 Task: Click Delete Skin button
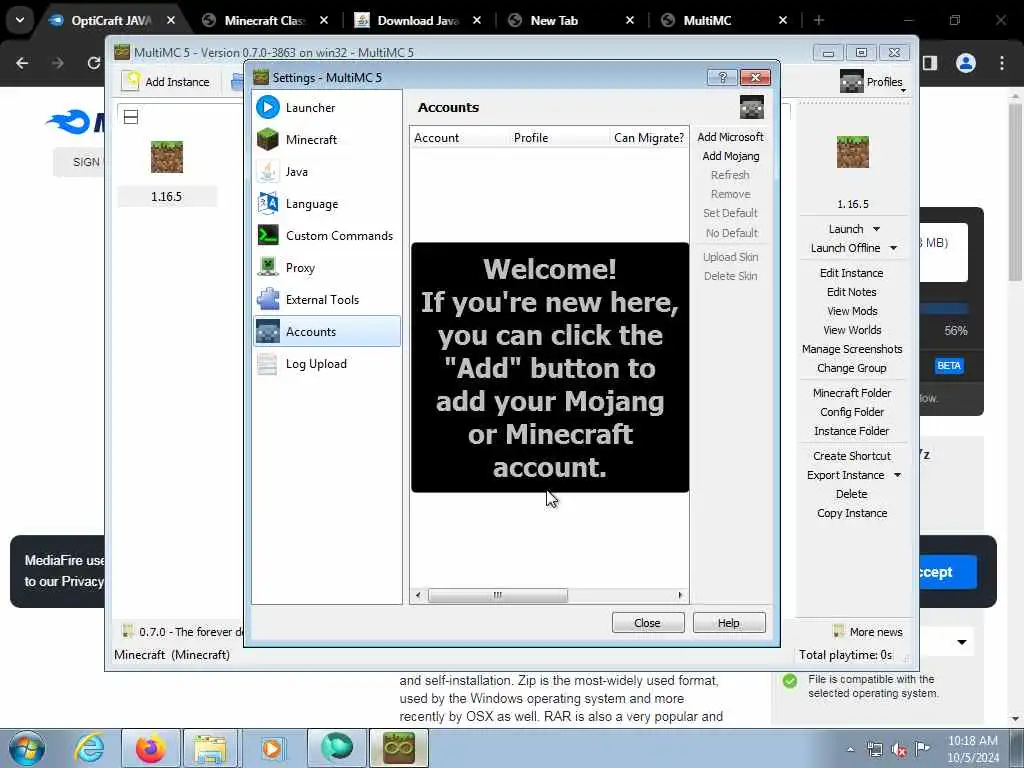(730, 276)
